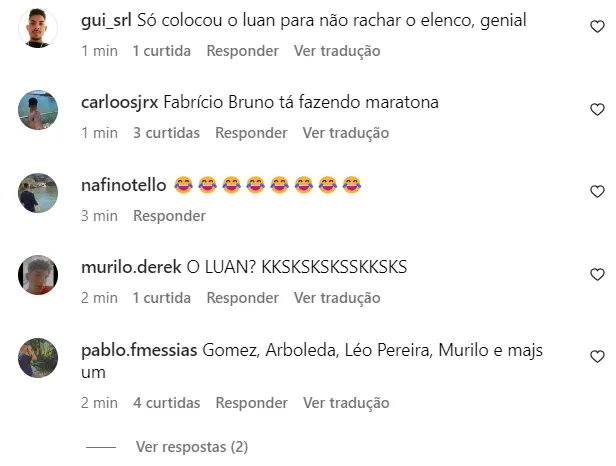Like carloosjrx's comment about Fabrício Bruno
The width and height of the screenshot is (616, 466).
[x=597, y=109]
